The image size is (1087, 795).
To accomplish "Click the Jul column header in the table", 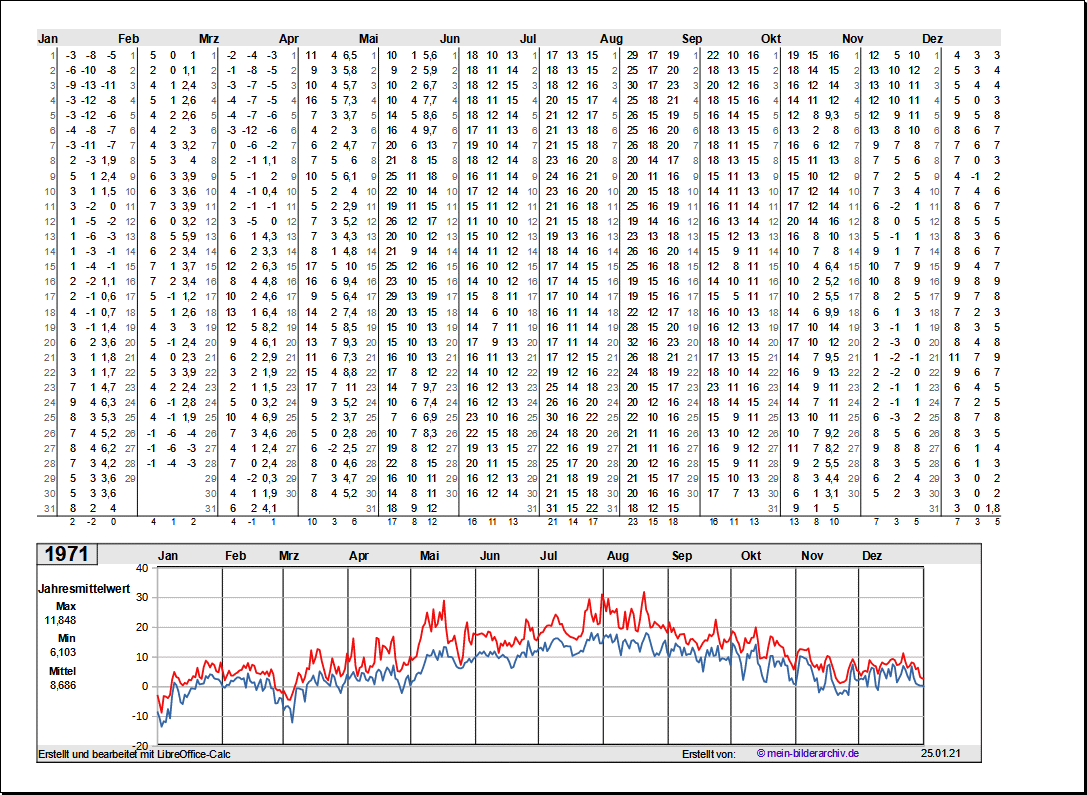I will (529, 39).
